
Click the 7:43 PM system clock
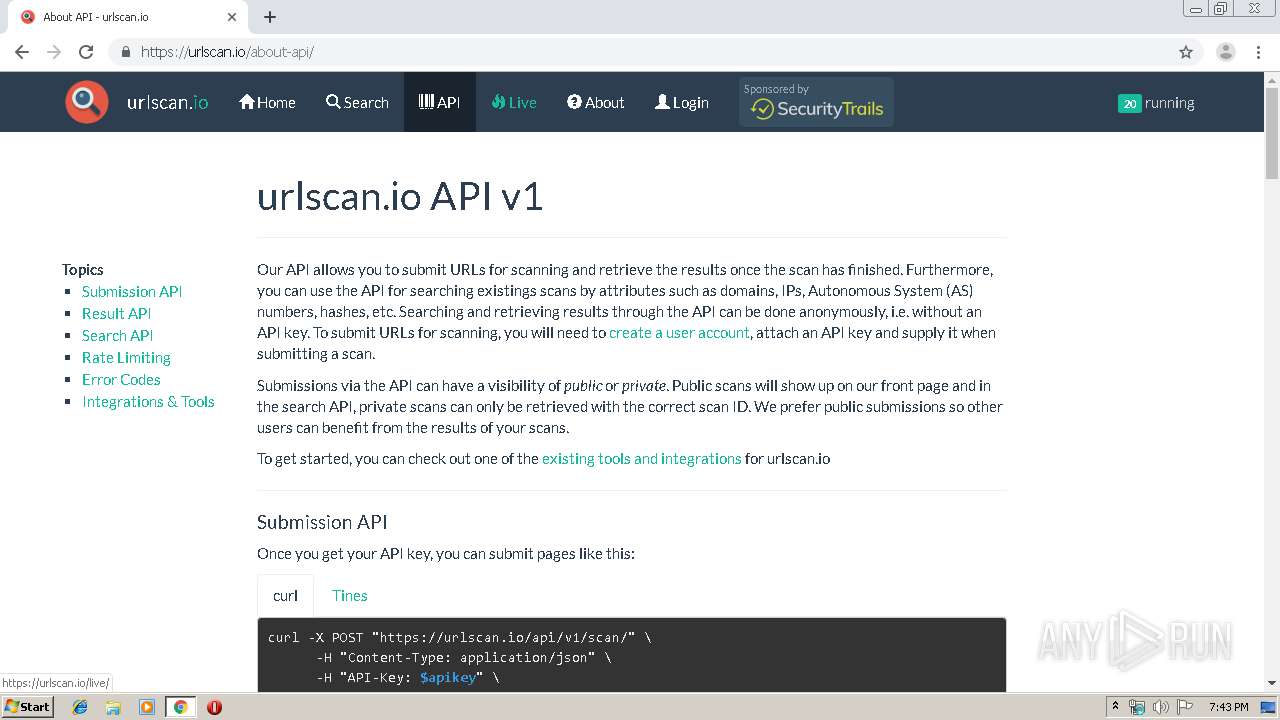click(1229, 707)
